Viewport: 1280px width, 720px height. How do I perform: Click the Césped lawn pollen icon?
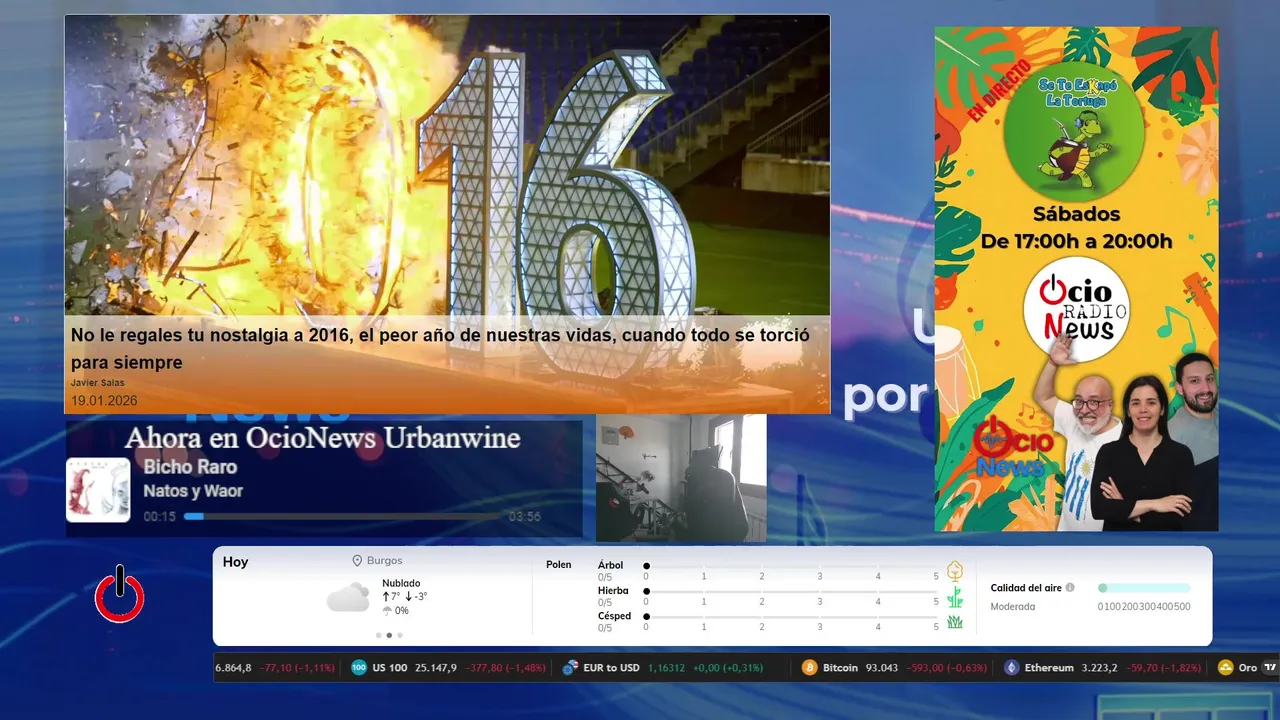click(955, 622)
